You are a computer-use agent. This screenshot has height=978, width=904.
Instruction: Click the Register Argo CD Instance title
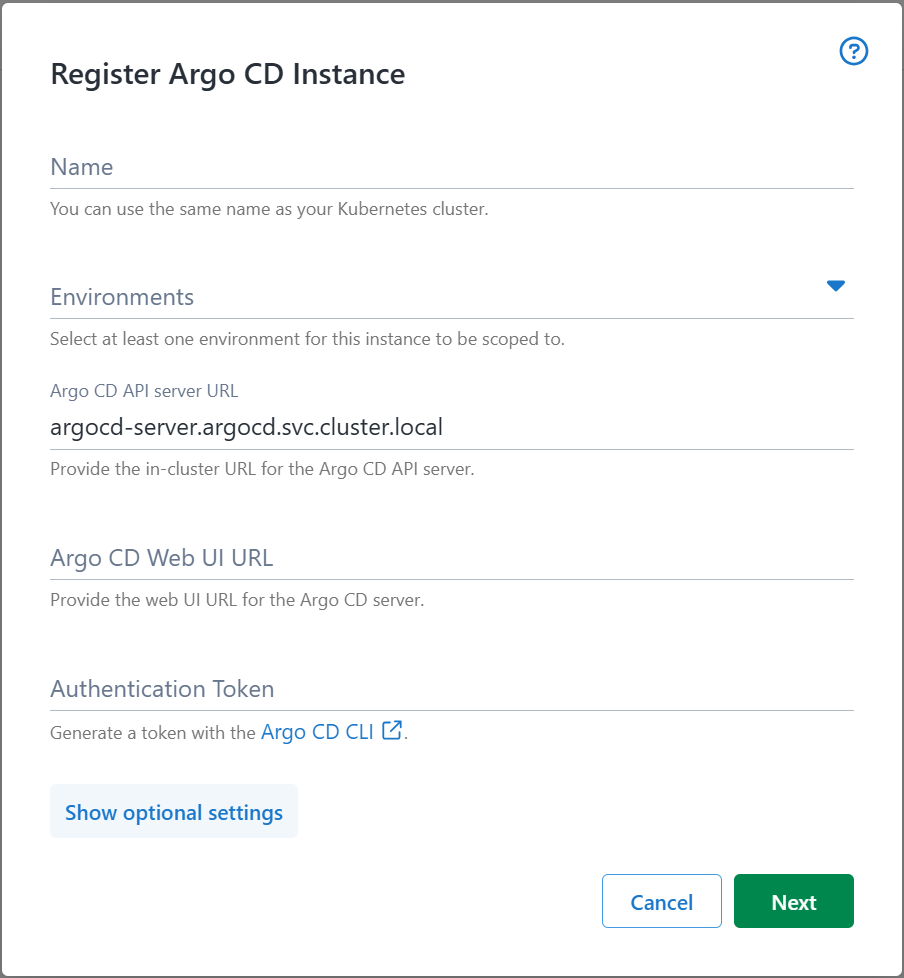pyautogui.click(x=227, y=74)
